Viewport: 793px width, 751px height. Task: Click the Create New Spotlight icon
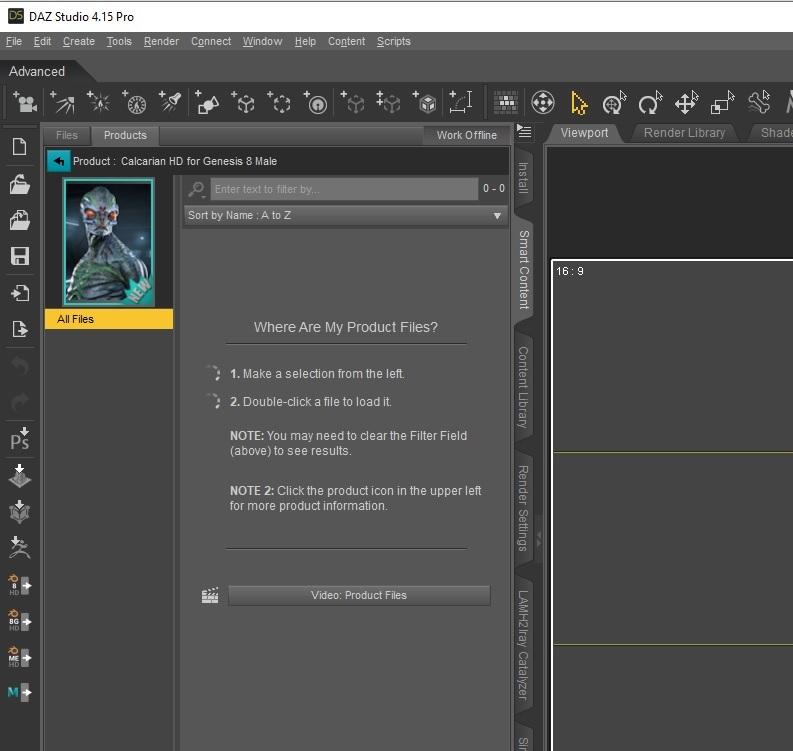(x=172, y=102)
